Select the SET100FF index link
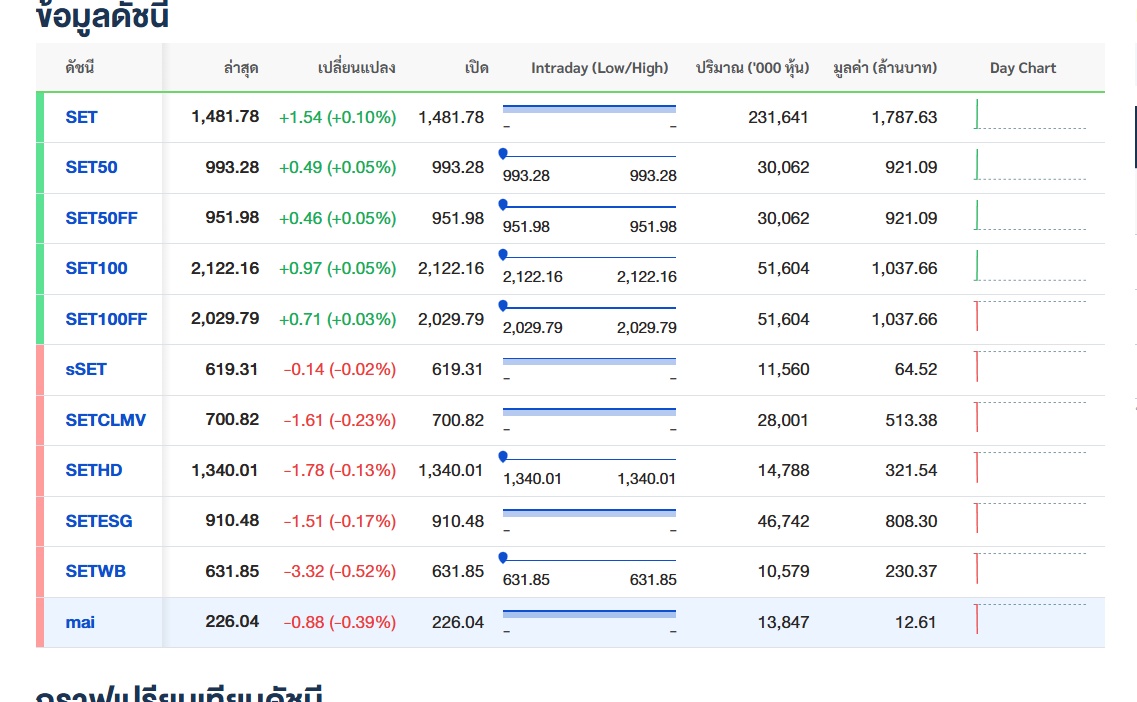The width and height of the screenshot is (1137, 702). 106,319
